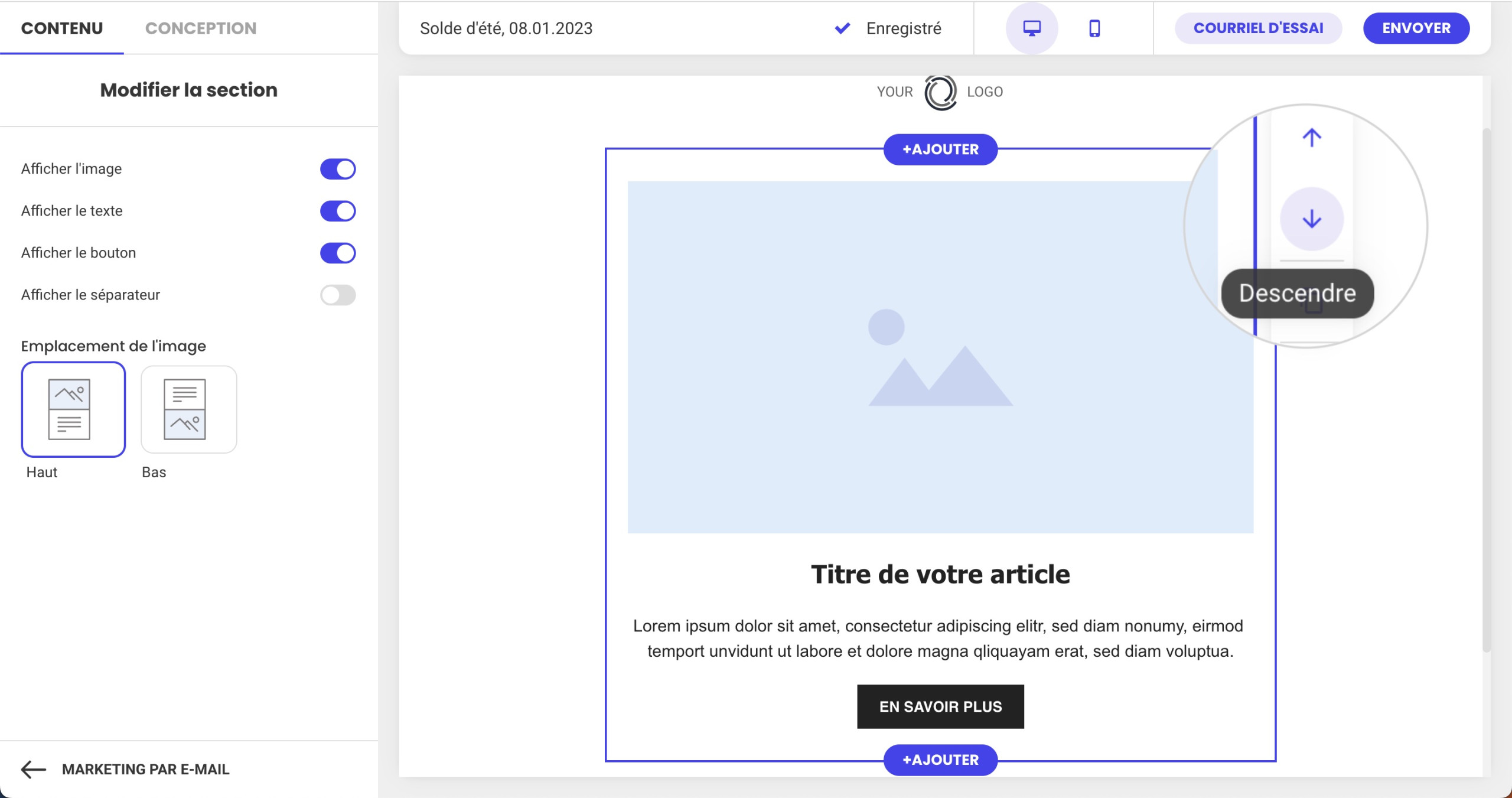
Task: Click the bottom +AJOUTER button
Action: click(940, 760)
